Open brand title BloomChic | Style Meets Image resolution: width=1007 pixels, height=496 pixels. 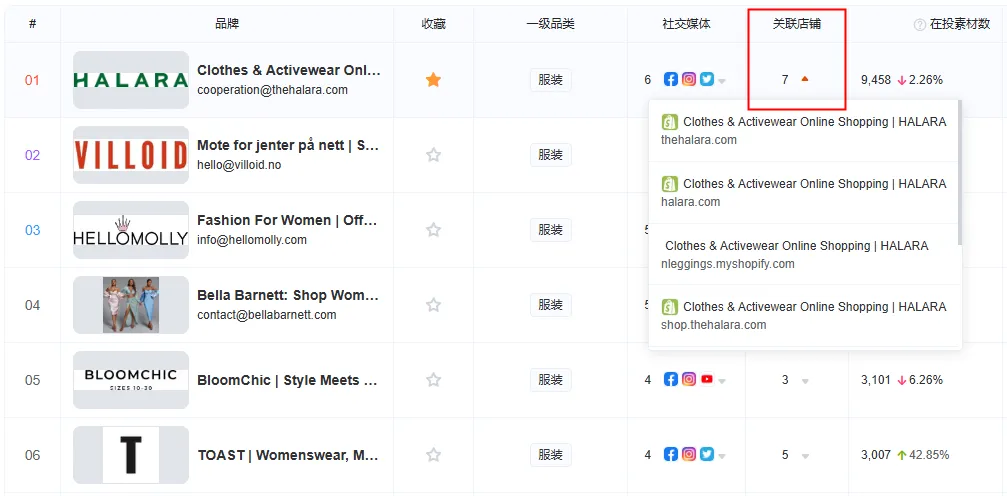coord(288,380)
